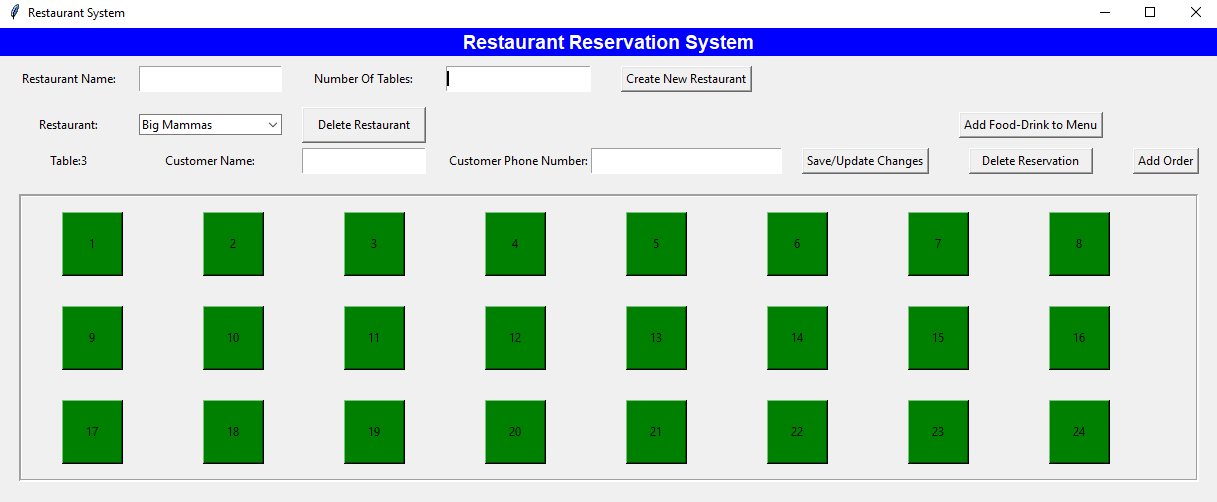Maximize the Restaurant System window

click(1150, 13)
